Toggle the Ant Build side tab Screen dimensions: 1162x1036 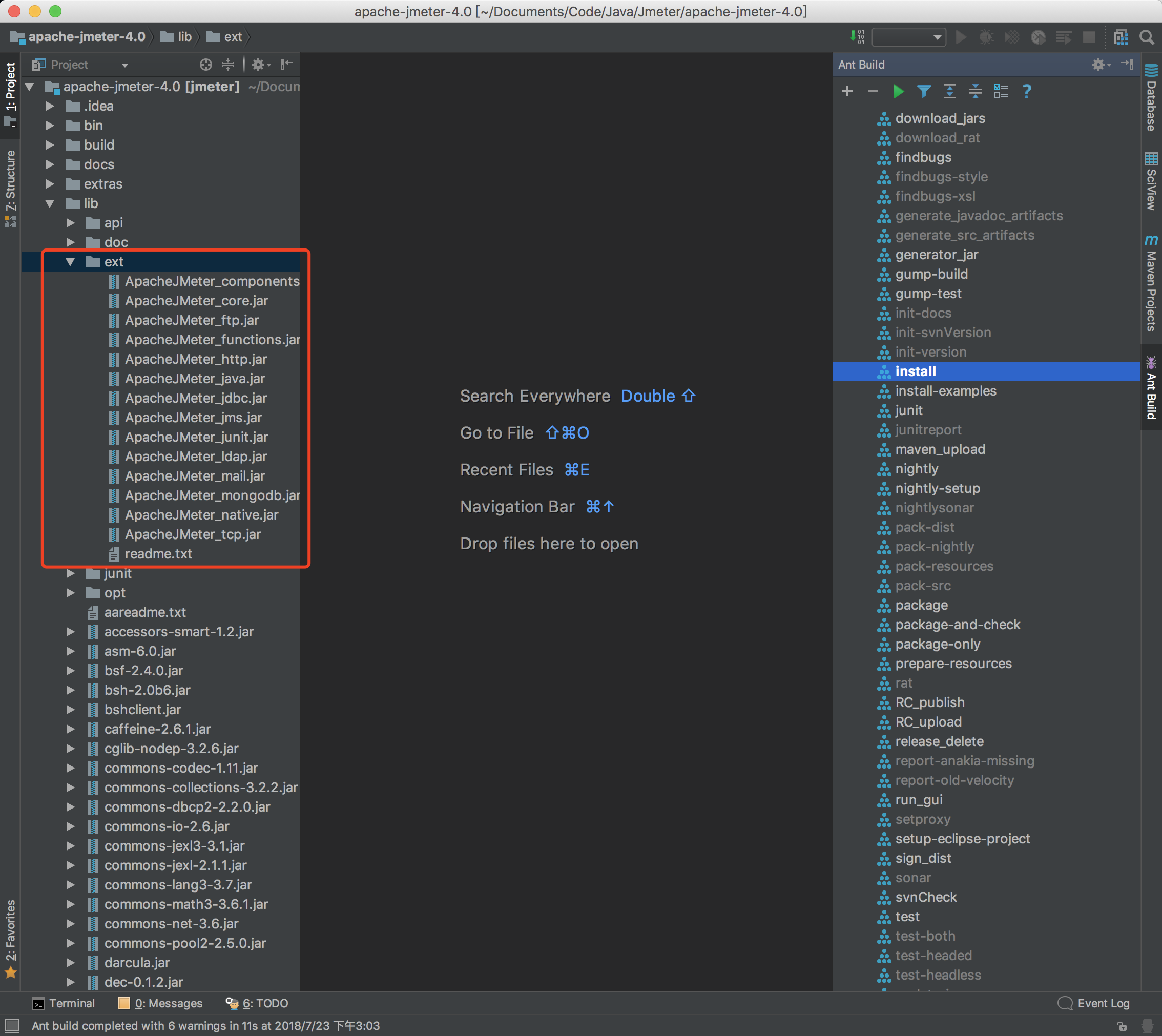1151,388
